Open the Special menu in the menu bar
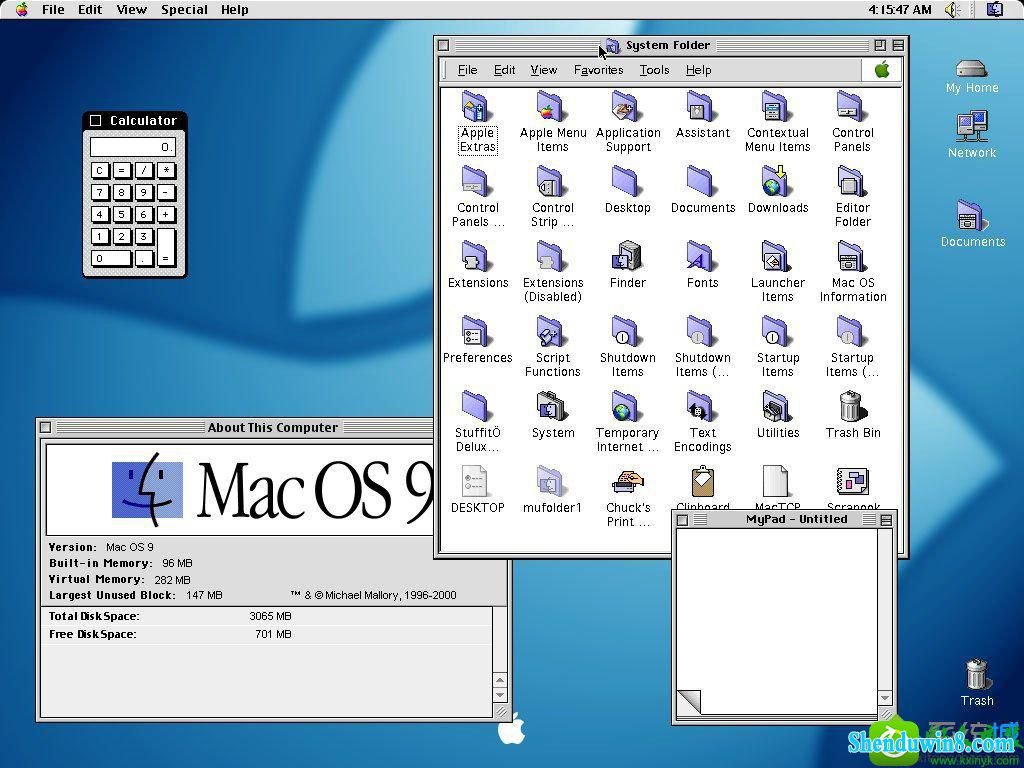The width and height of the screenshot is (1024, 768). (x=184, y=10)
